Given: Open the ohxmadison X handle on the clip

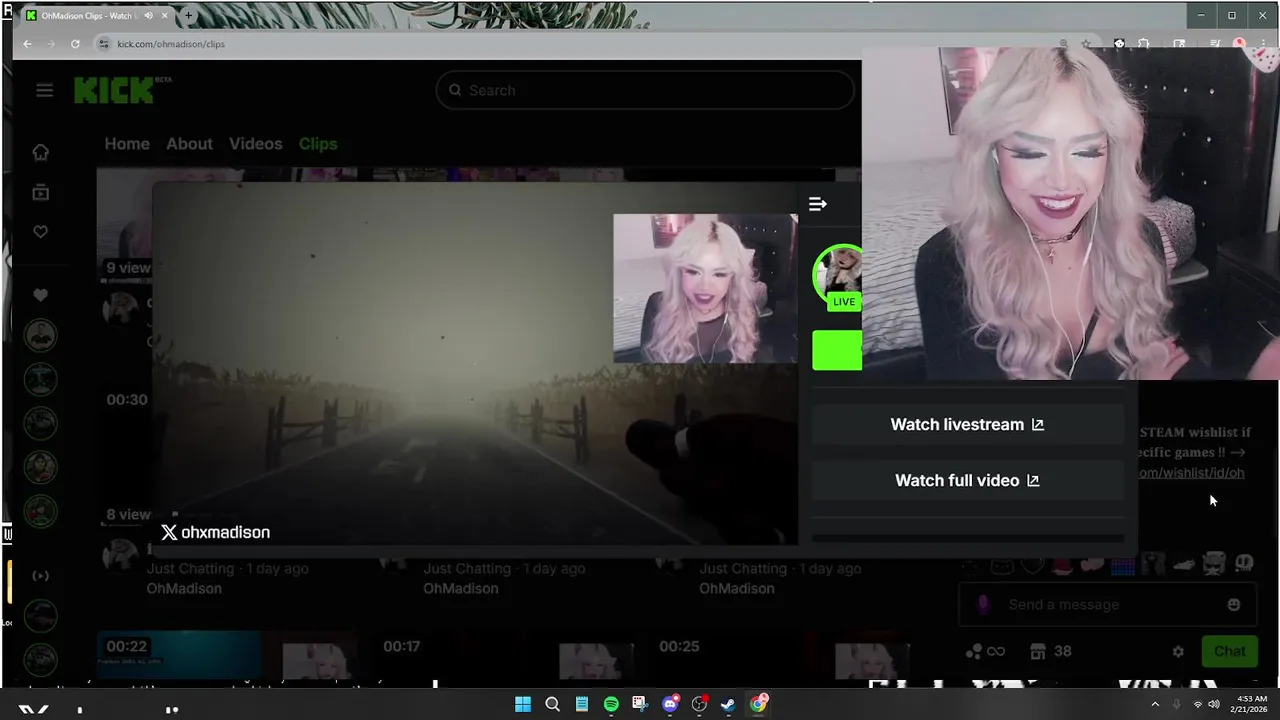Looking at the screenshot, I should click(x=215, y=532).
